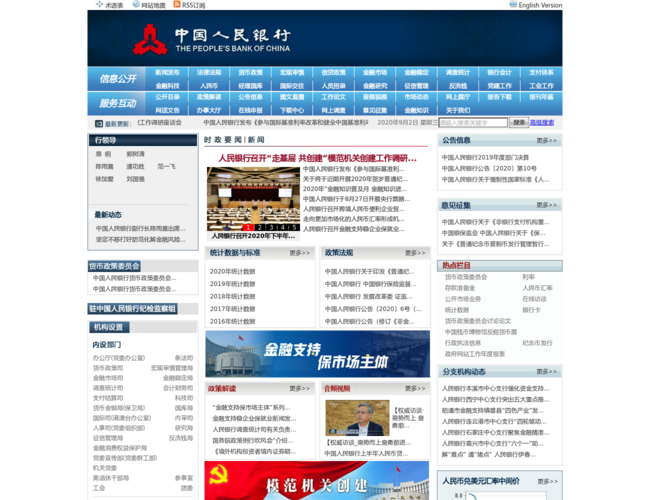The height and width of the screenshot is (500, 650).
Task: Open the 反洗钱 menu item
Action: point(458,86)
